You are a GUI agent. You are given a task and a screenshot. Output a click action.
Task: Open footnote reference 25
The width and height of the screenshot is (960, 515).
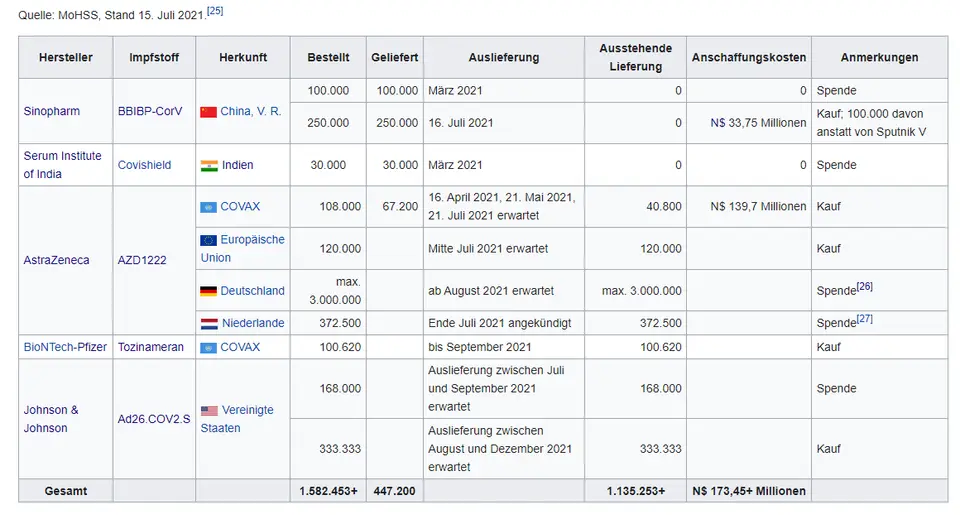(215, 10)
